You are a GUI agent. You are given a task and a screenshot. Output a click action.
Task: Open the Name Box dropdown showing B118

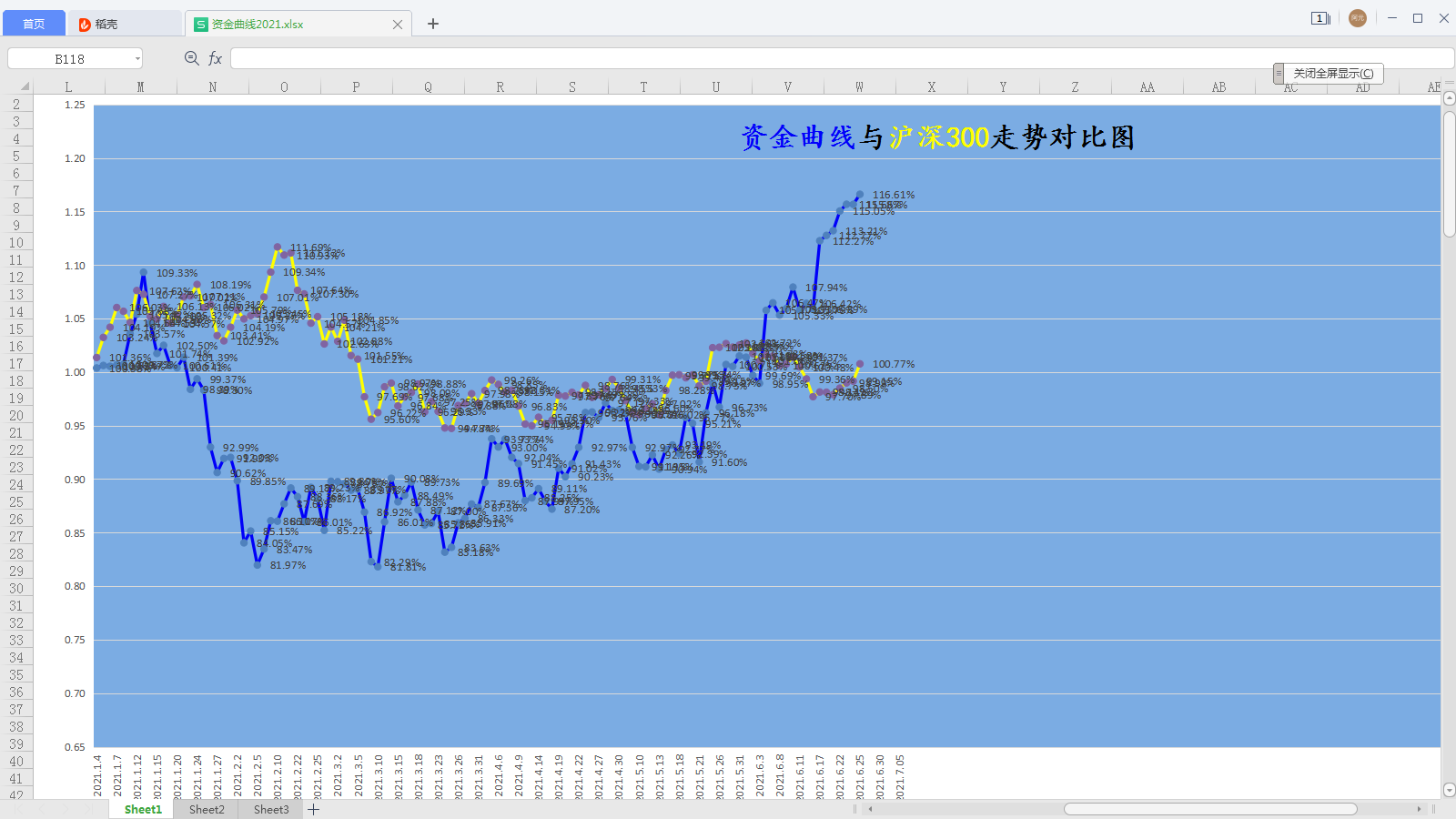[136, 57]
